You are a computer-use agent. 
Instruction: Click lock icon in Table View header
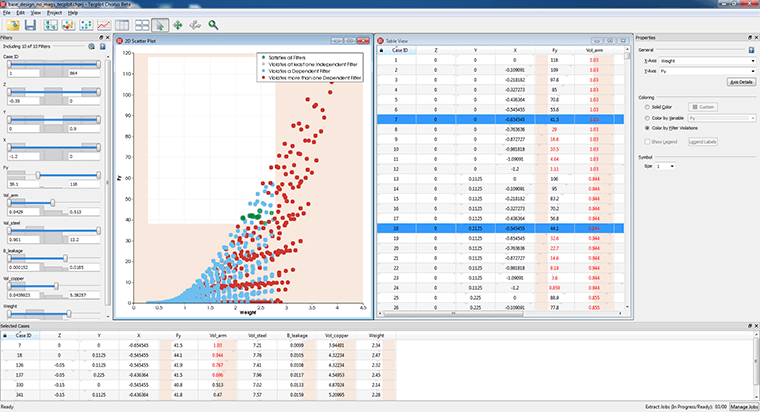click(x=381, y=50)
